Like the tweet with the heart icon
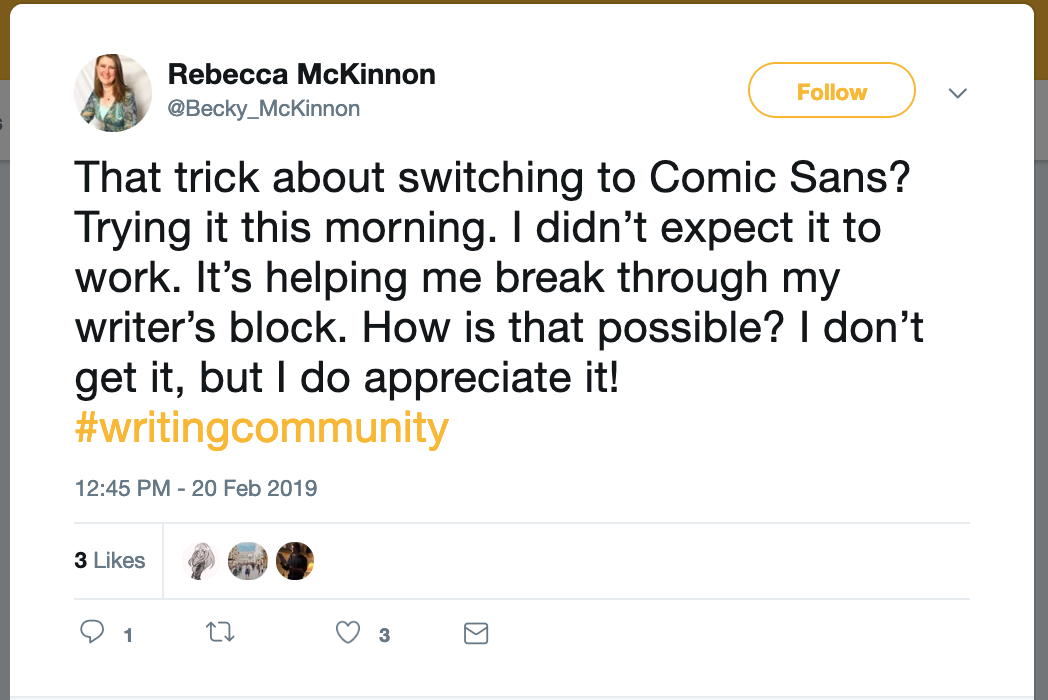 (347, 633)
